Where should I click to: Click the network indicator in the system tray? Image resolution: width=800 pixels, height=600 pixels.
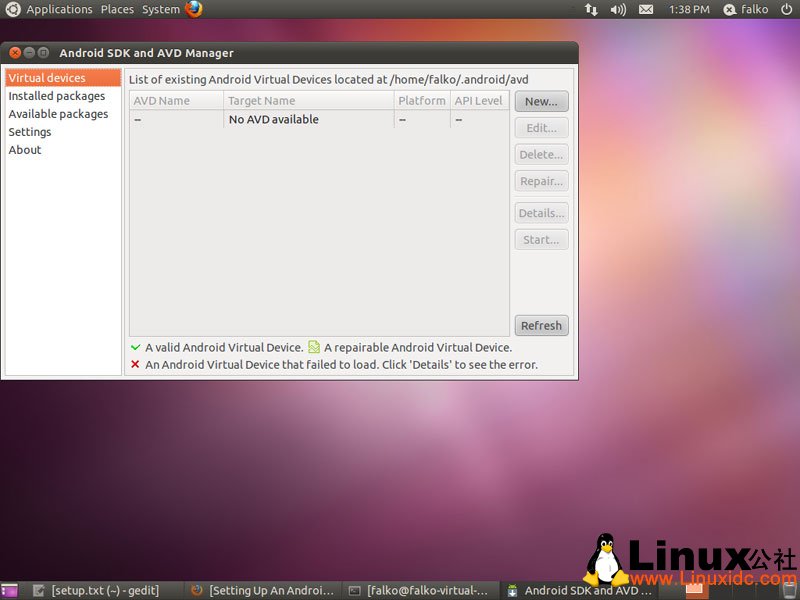click(591, 9)
